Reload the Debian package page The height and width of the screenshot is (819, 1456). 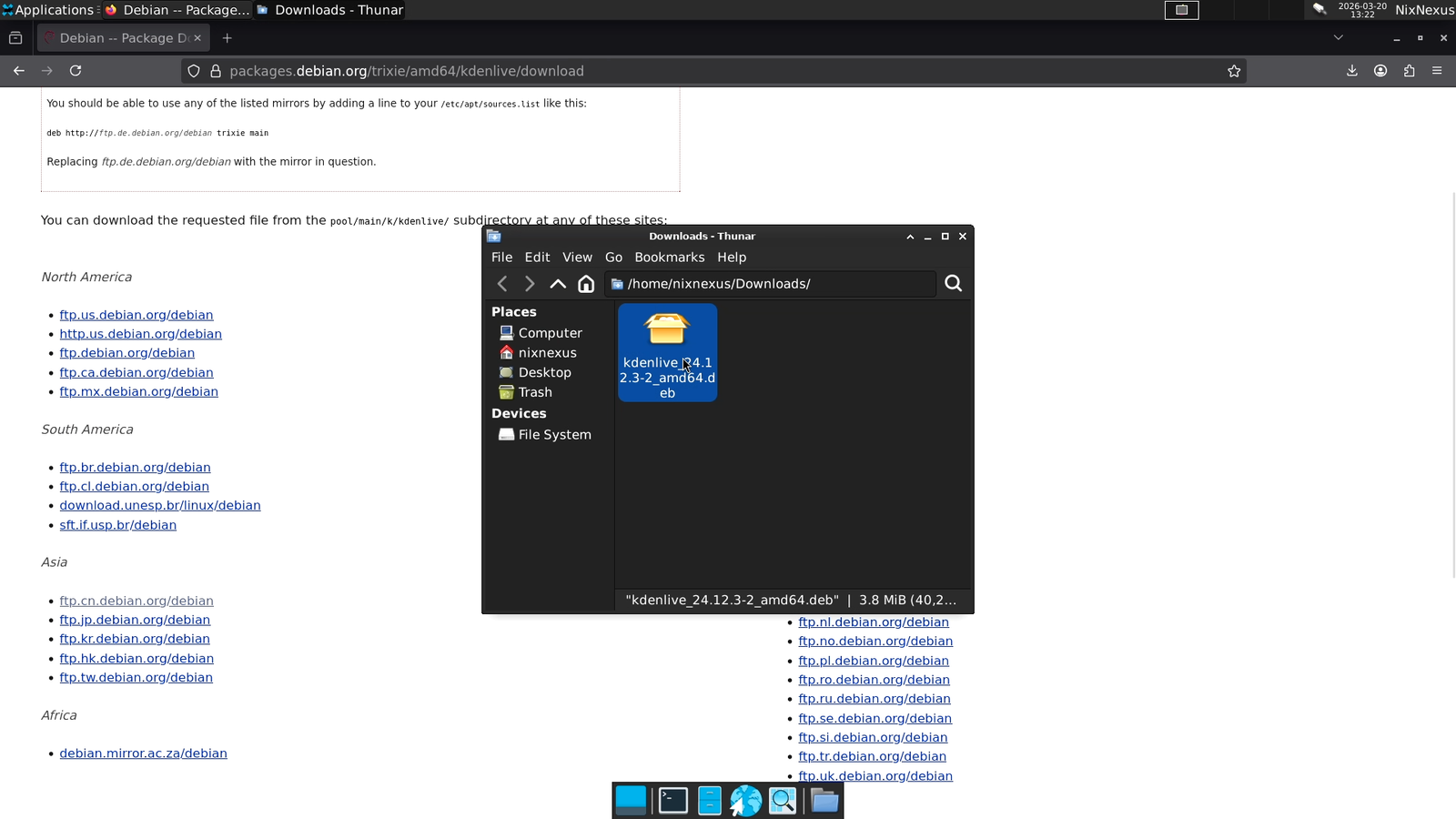click(76, 71)
